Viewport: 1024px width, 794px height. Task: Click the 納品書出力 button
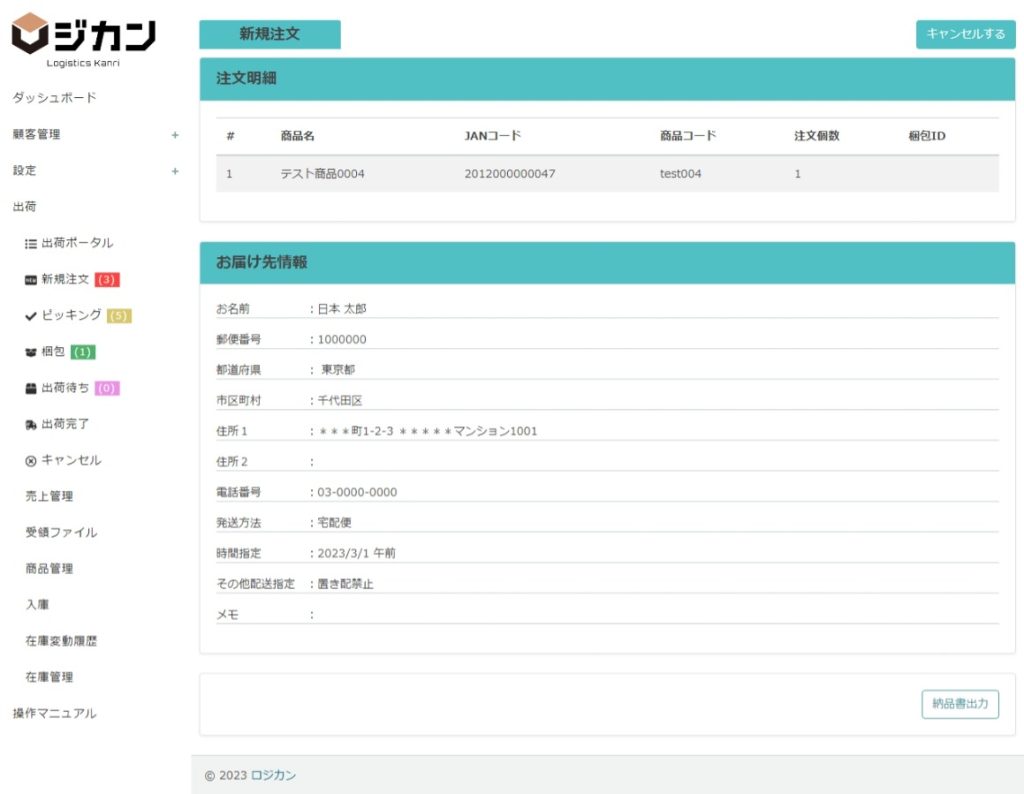(959, 704)
